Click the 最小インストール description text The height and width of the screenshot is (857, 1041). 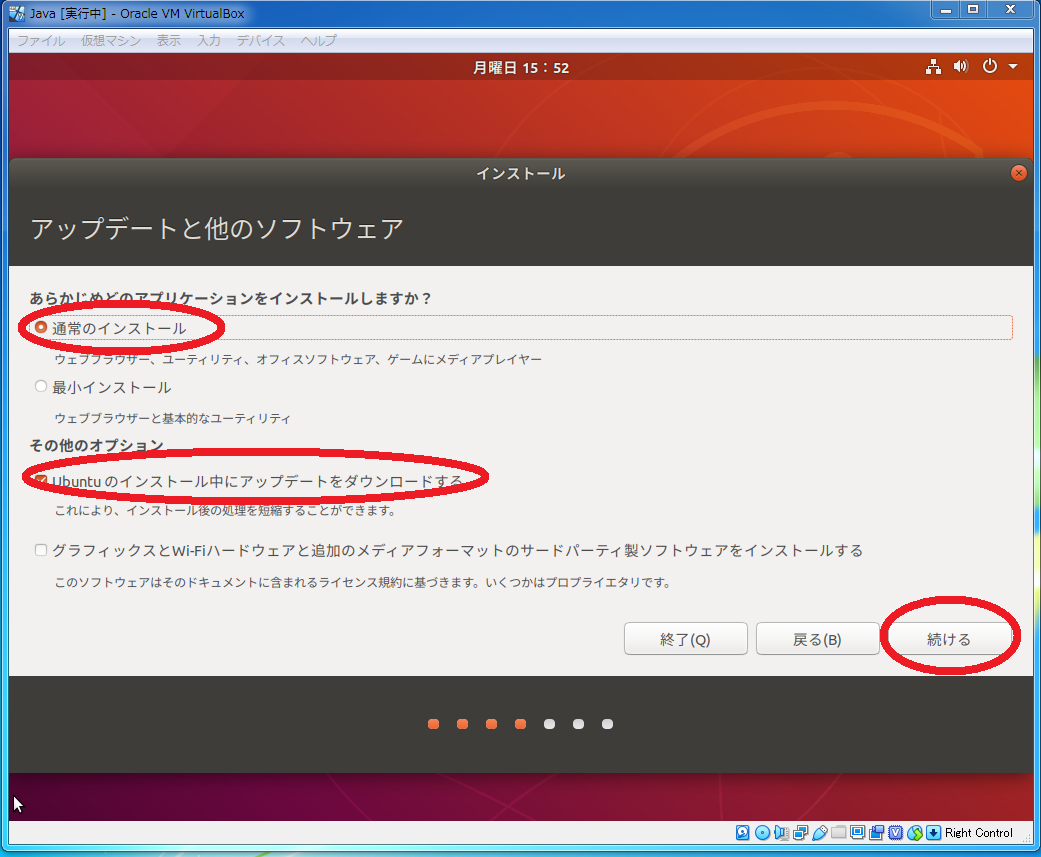coord(173,418)
